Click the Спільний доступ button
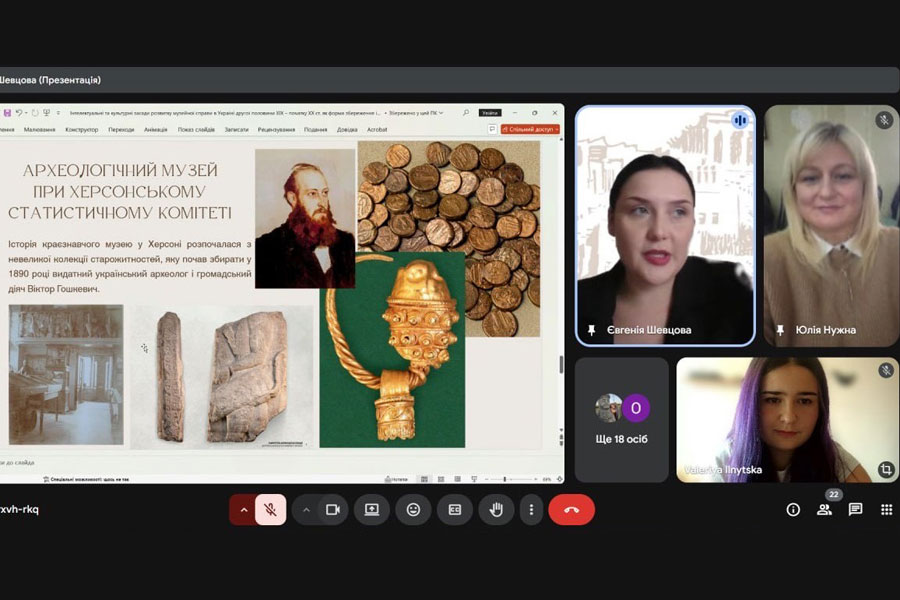 click(x=531, y=129)
